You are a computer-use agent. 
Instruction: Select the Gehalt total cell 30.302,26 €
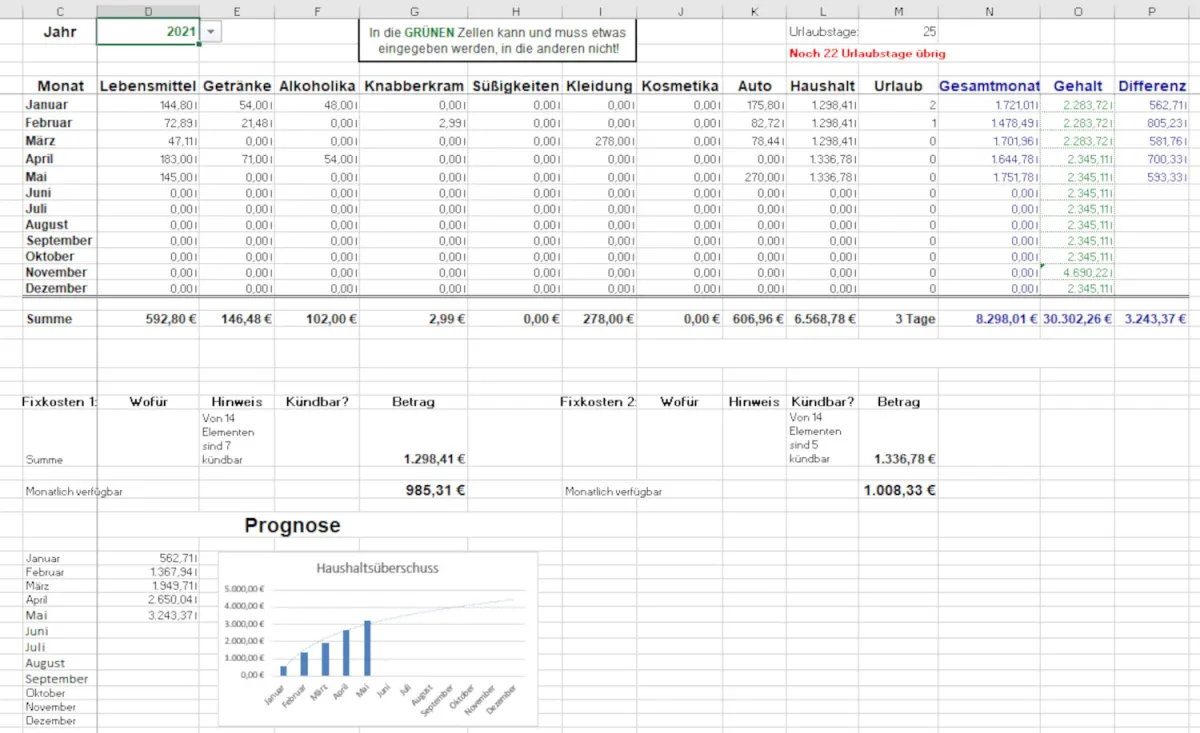(1077, 319)
